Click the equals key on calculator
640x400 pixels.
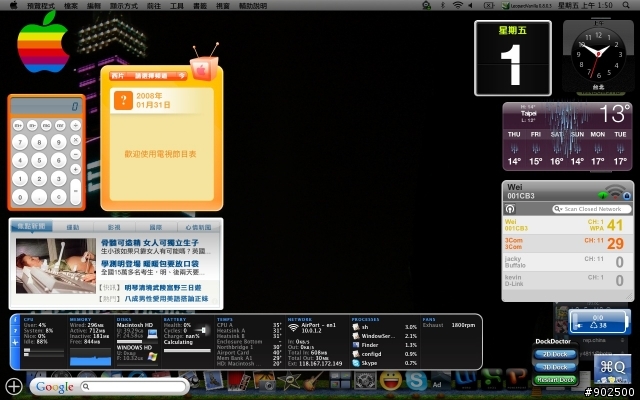[76, 191]
